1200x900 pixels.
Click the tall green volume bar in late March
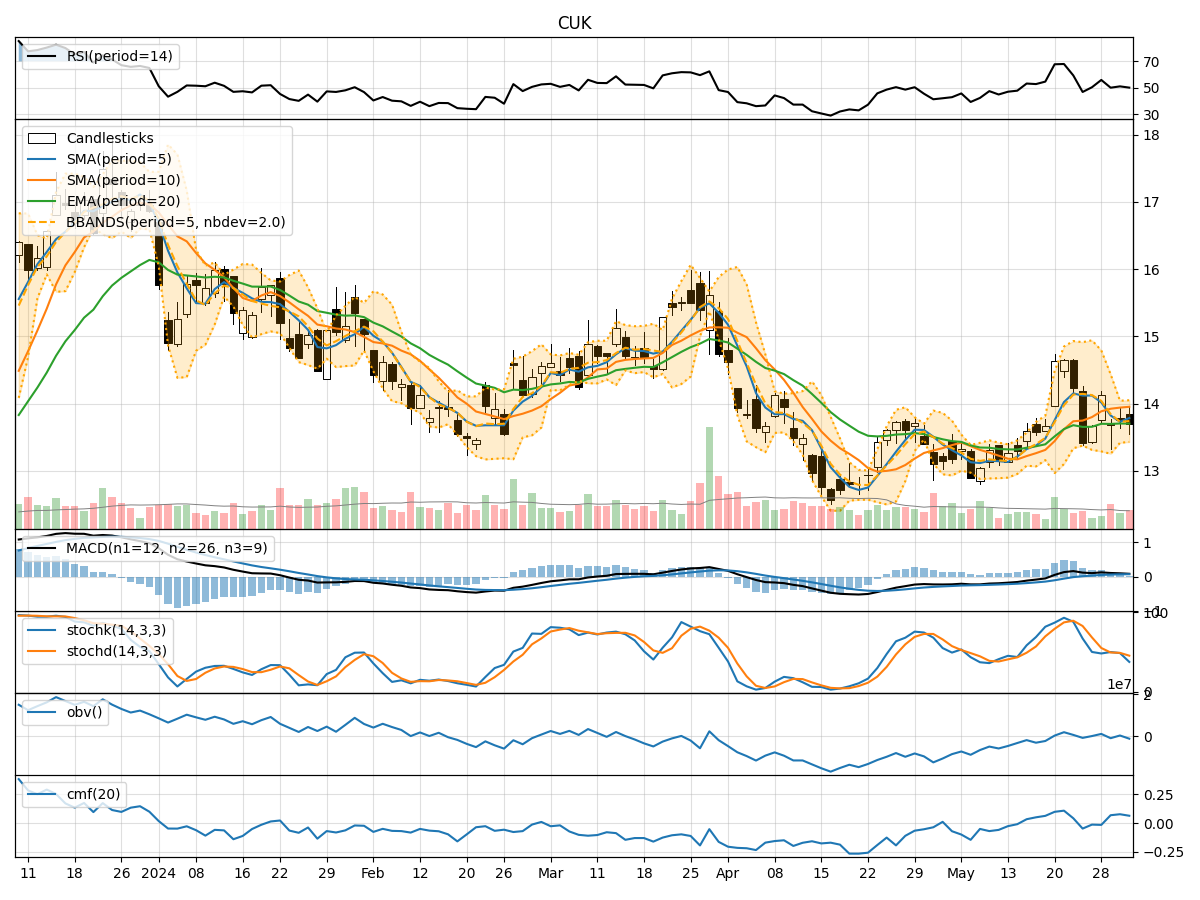point(710,475)
